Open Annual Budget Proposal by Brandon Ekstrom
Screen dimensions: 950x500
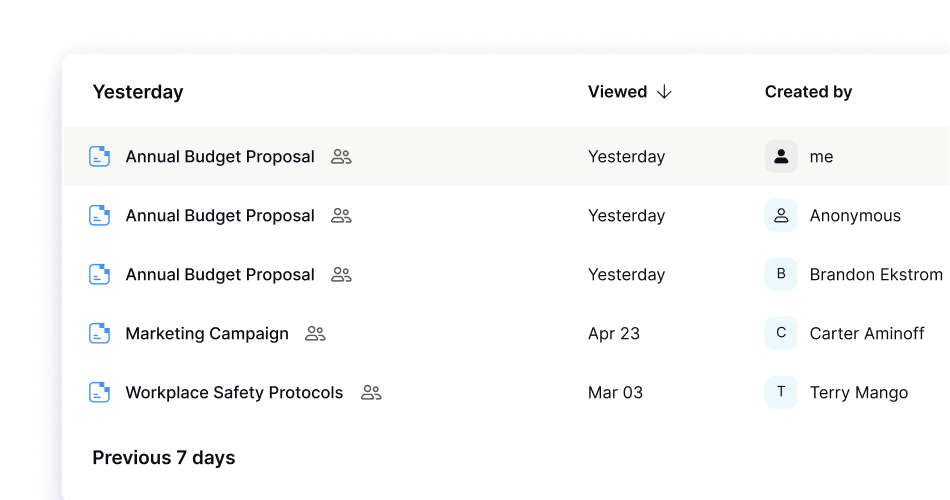coord(220,275)
